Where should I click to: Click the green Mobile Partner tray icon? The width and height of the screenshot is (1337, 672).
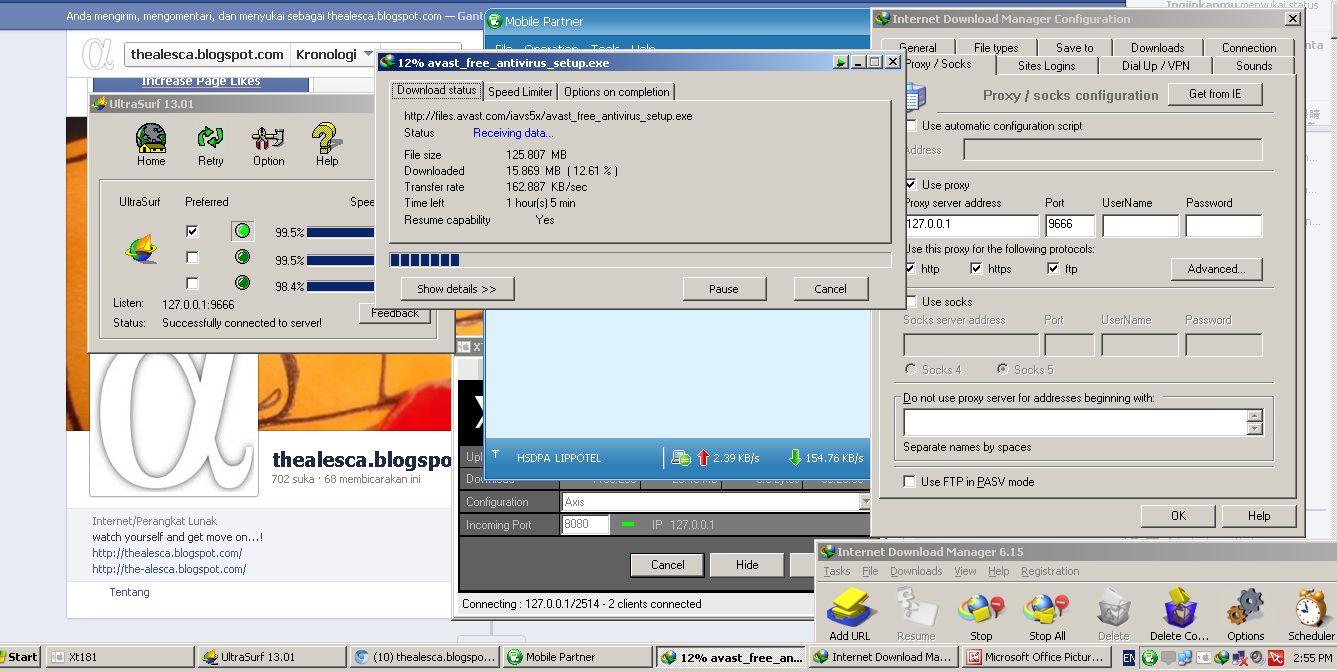click(x=1150, y=658)
